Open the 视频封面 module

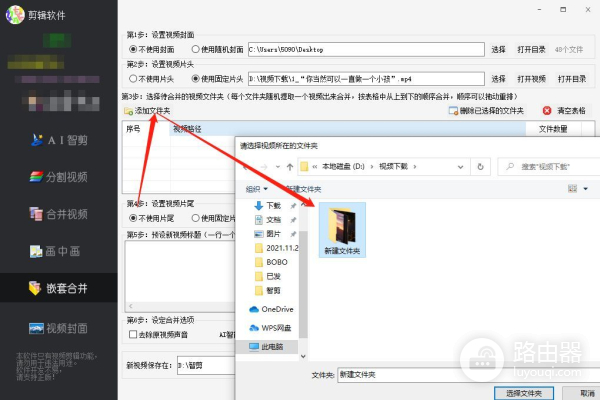[x=59, y=328]
